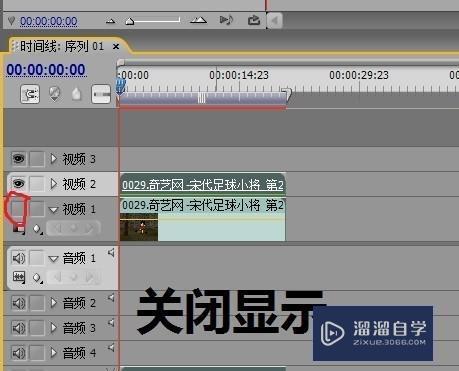Close the 序列 01 timeline tab
Screen dimensions: 459x371
point(116,46)
